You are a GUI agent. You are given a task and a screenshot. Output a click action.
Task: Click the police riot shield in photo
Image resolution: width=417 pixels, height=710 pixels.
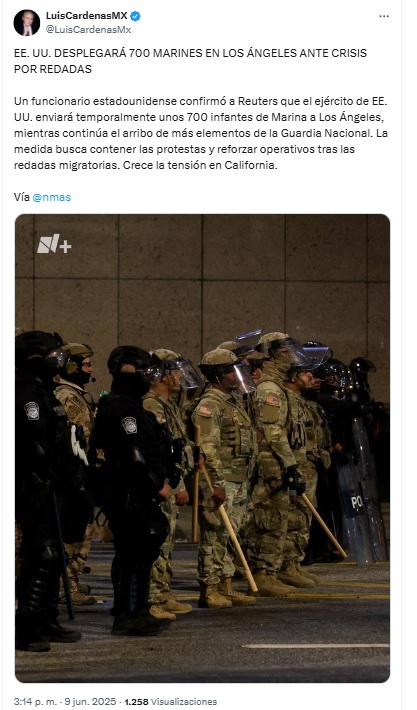click(362, 493)
